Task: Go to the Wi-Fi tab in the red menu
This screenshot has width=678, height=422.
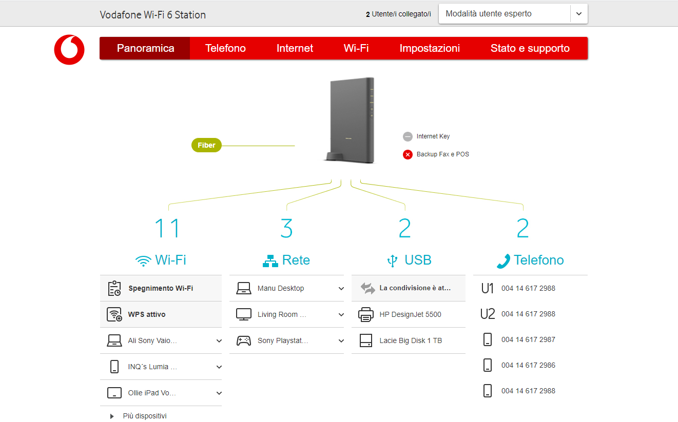Action: tap(356, 48)
